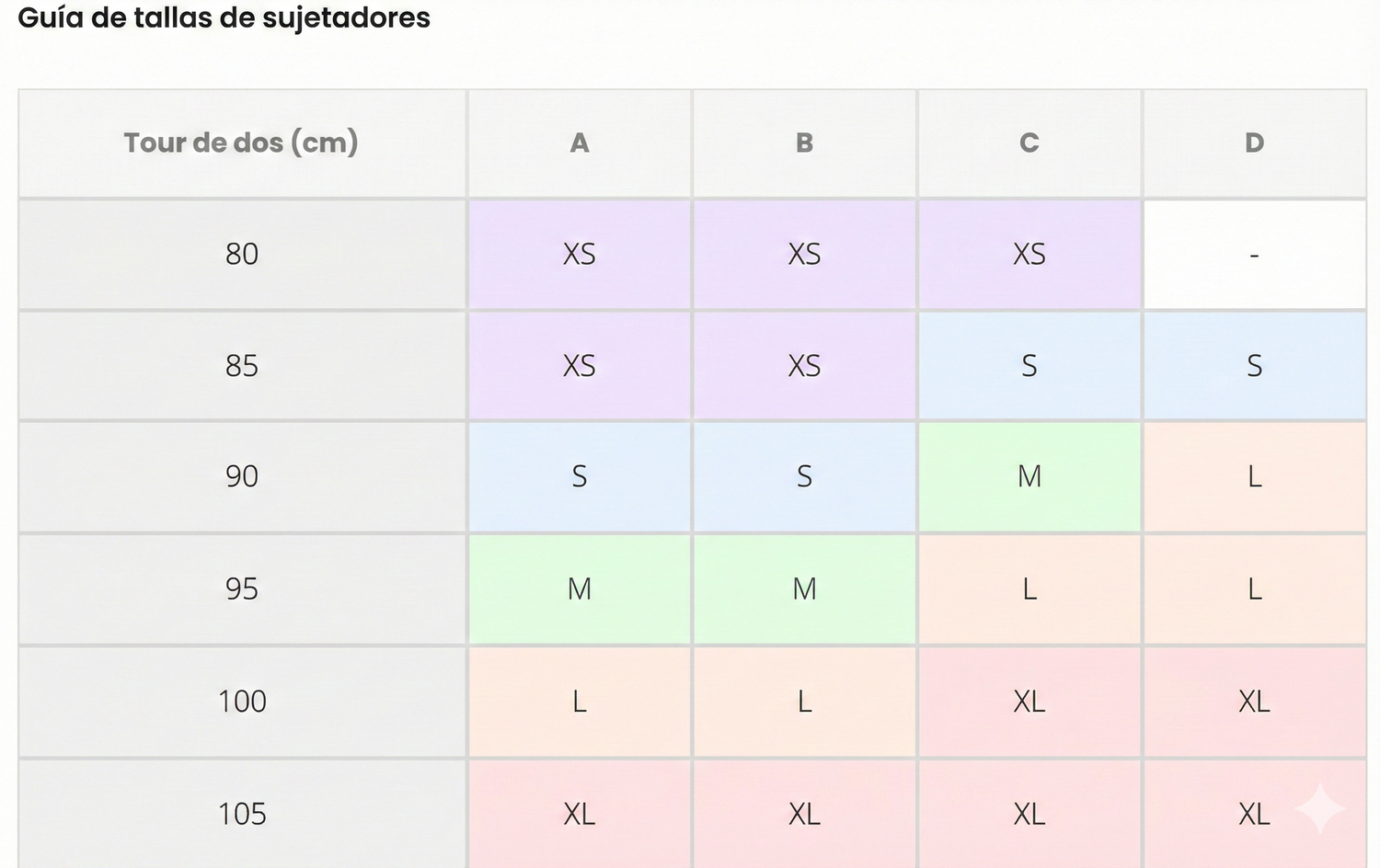Select the row label 85

coord(242,366)
